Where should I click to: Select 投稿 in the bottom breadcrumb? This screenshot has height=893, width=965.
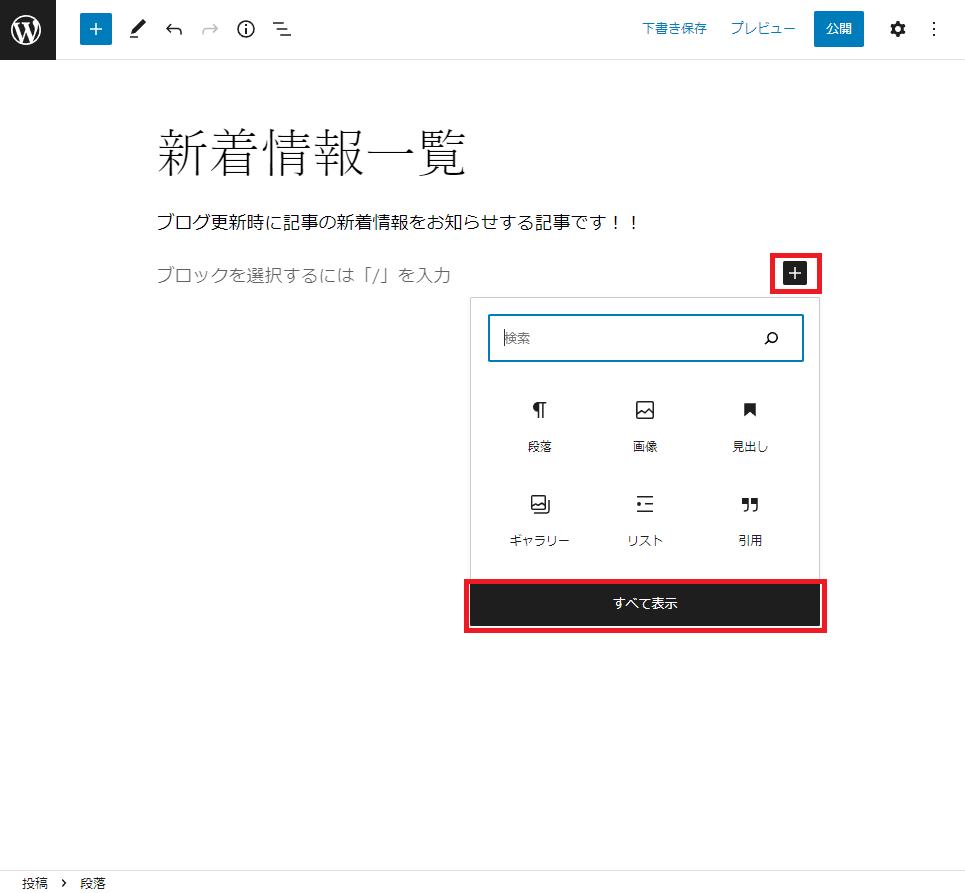point(35,883)
